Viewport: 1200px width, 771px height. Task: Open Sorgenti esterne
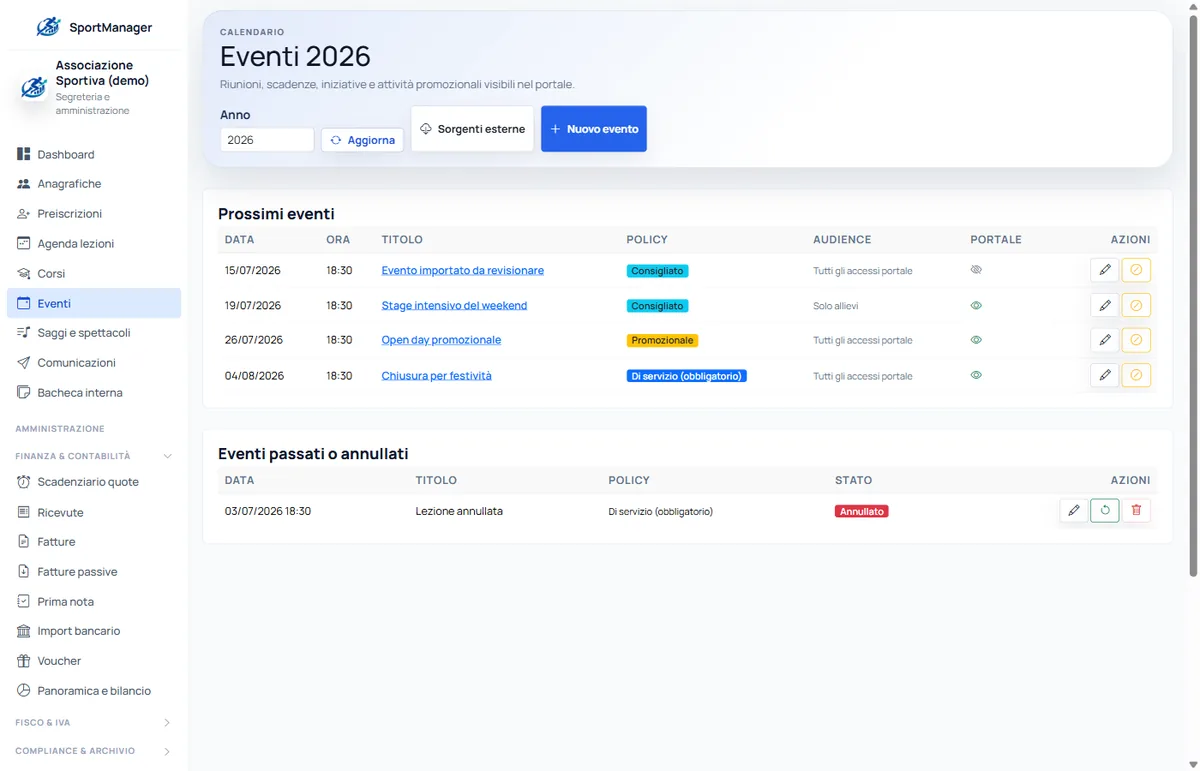472,129
